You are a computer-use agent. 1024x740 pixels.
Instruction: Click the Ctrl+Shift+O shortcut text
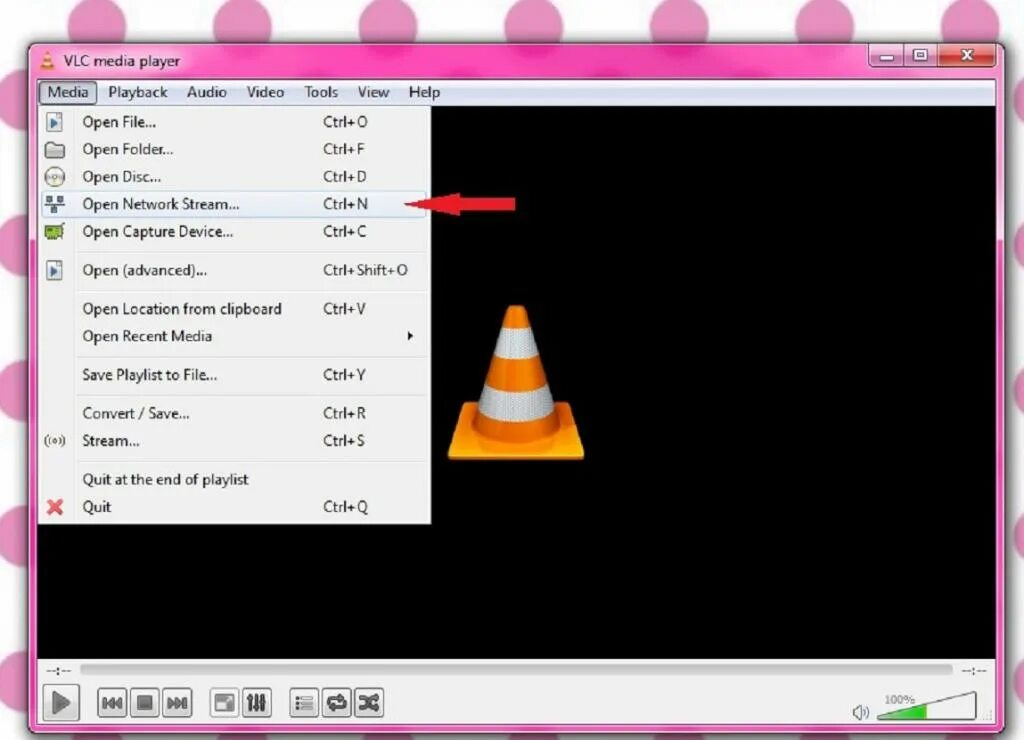[x=365, y=270]
